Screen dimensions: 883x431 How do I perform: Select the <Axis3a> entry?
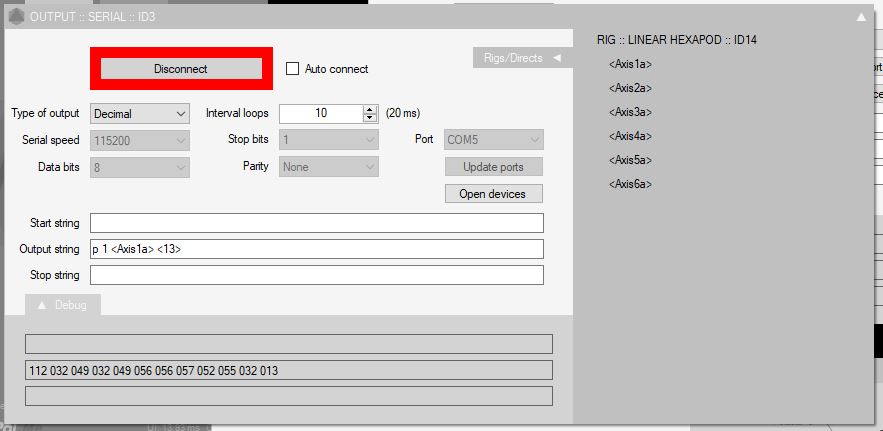630,112
